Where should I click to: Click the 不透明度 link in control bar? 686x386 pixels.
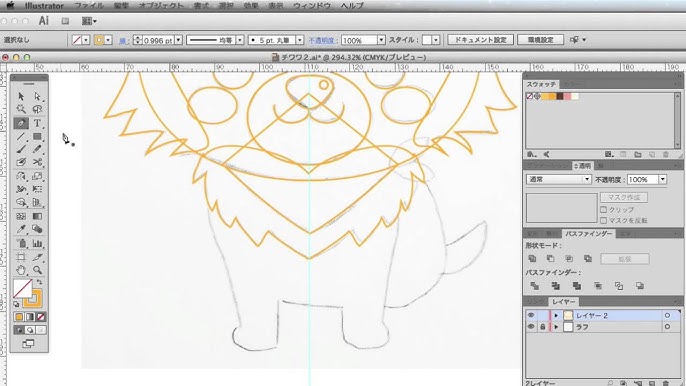321,40
